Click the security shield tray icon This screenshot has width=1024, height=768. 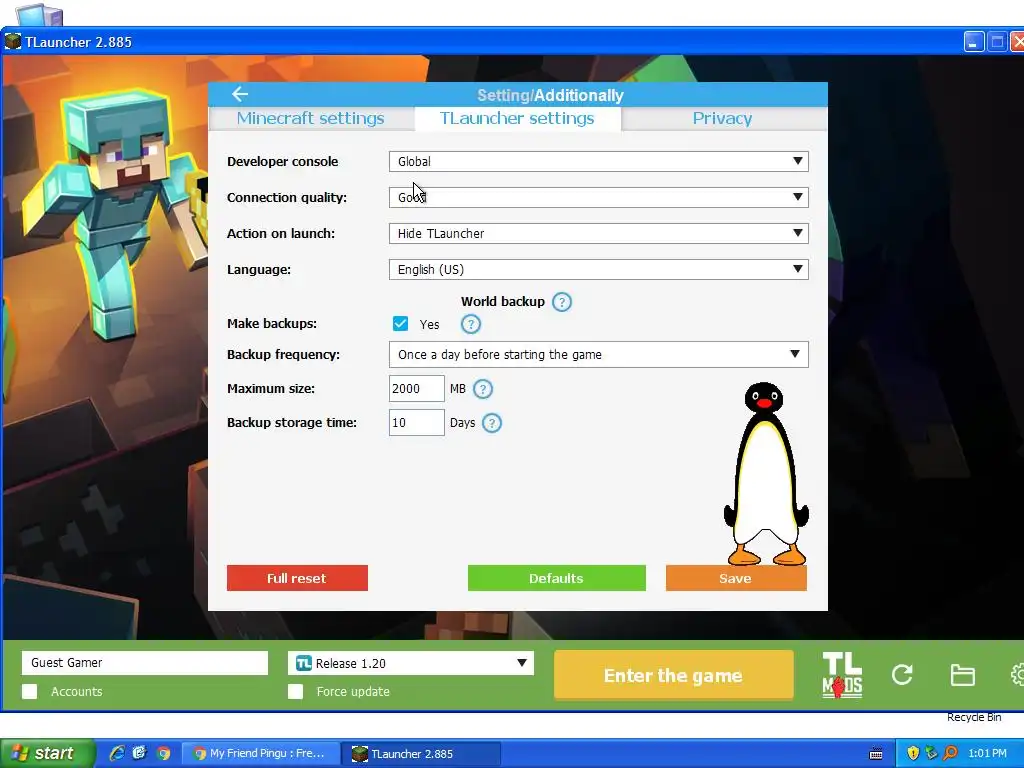click(x=913, y=753)
